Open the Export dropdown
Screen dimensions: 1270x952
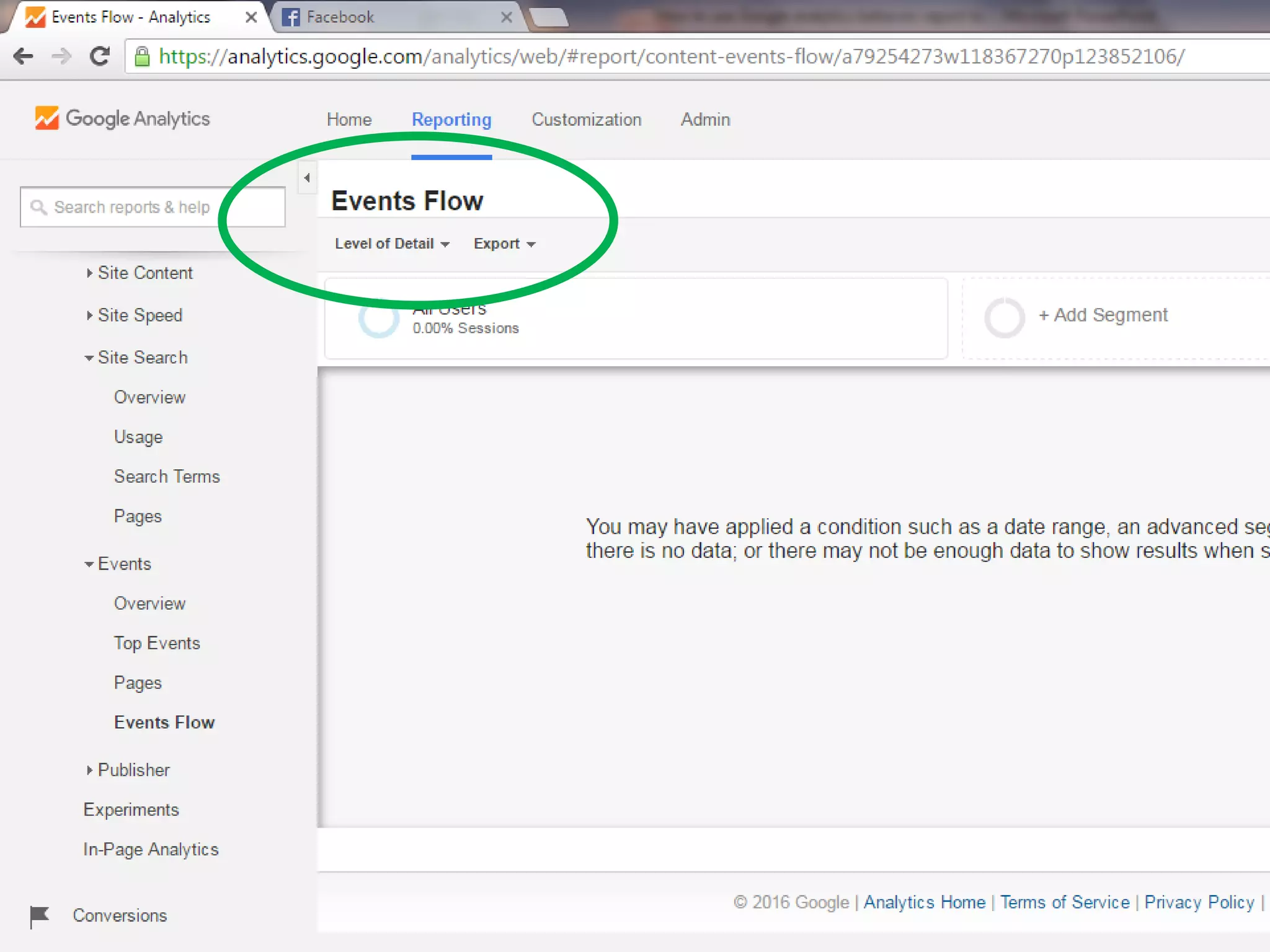pyautogui.click(x=504, y=244)
